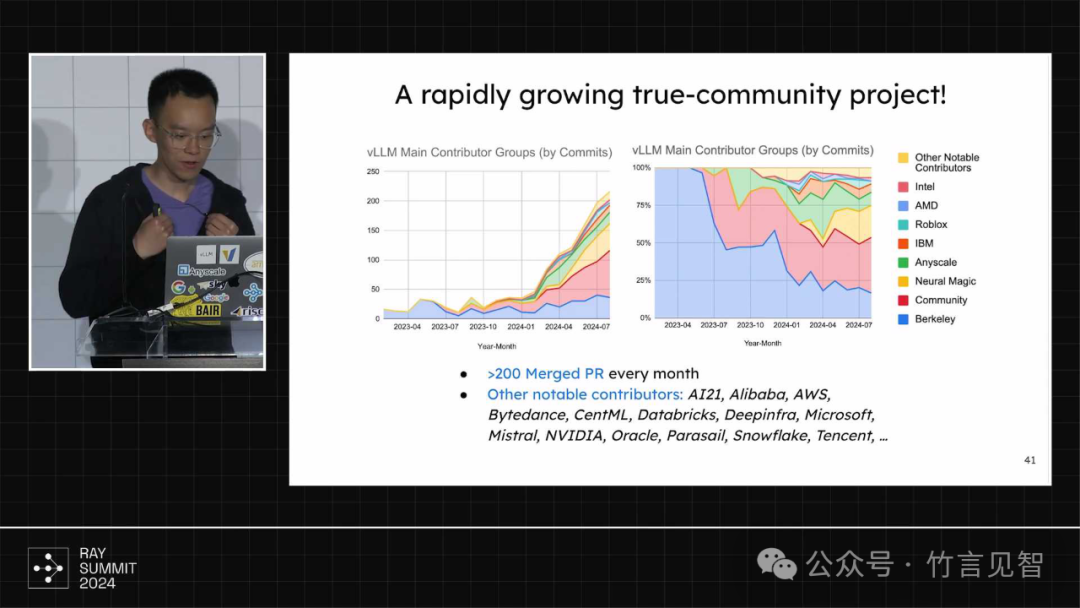Click the right percentage chart title
Screen dimensions: 1080x608
point(753,150)
